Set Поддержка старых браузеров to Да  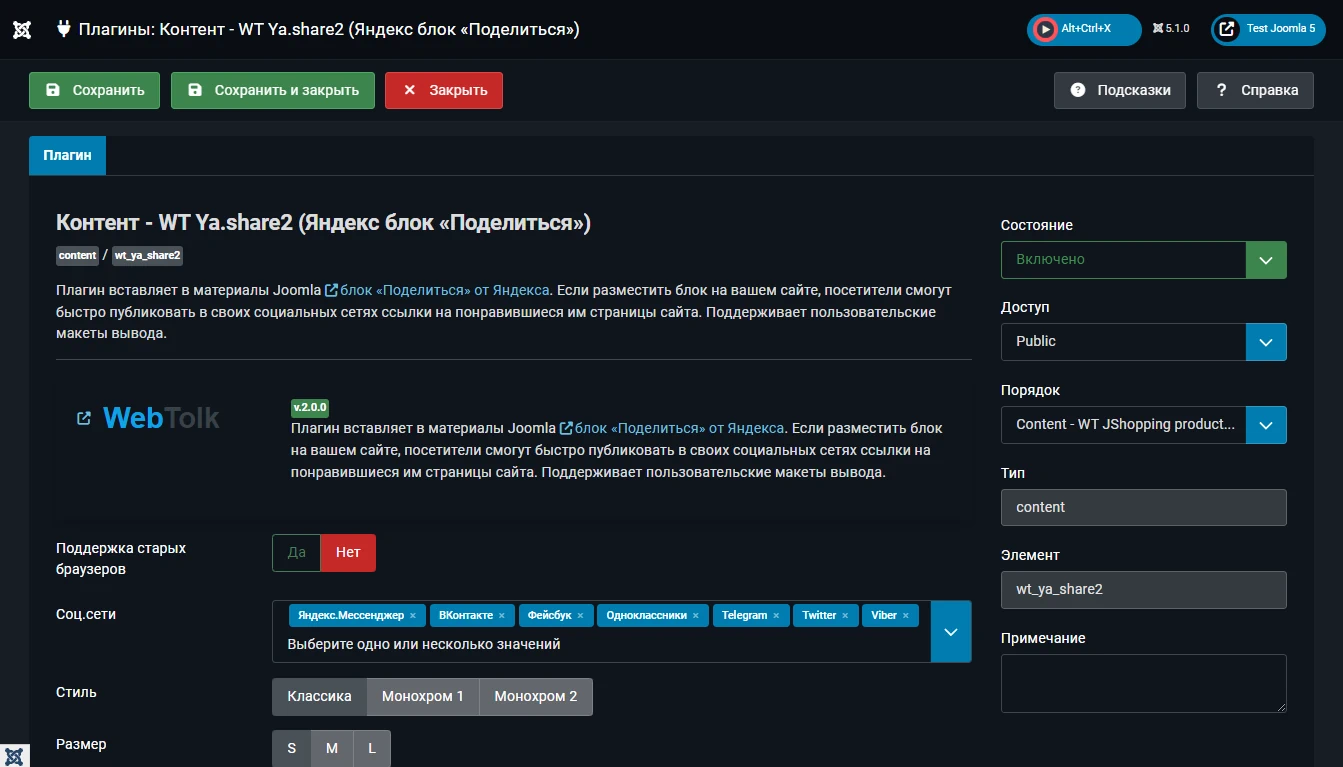click(x=296, y=553)
